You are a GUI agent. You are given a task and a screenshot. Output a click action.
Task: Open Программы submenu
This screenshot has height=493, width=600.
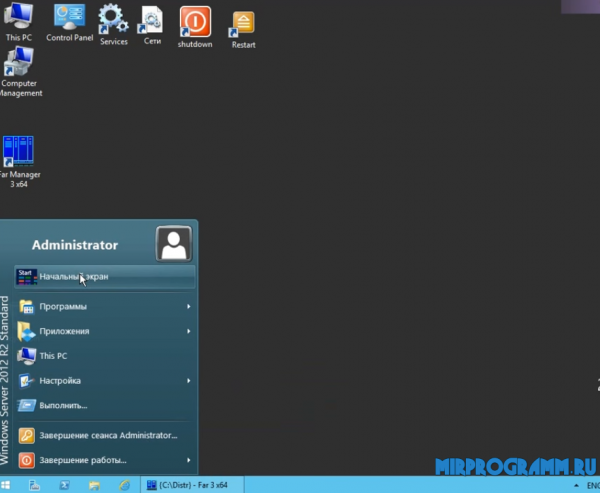tap(104, 306)
